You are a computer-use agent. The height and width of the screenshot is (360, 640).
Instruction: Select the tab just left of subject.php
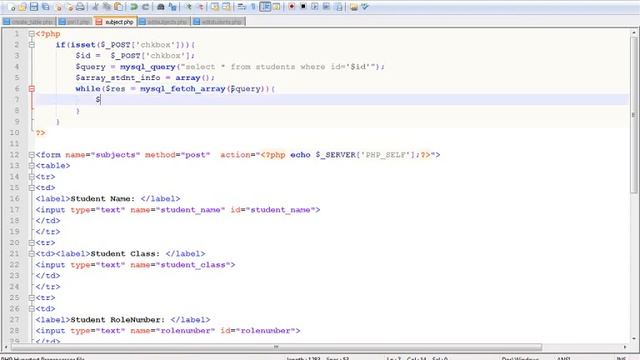coord(75,22)
